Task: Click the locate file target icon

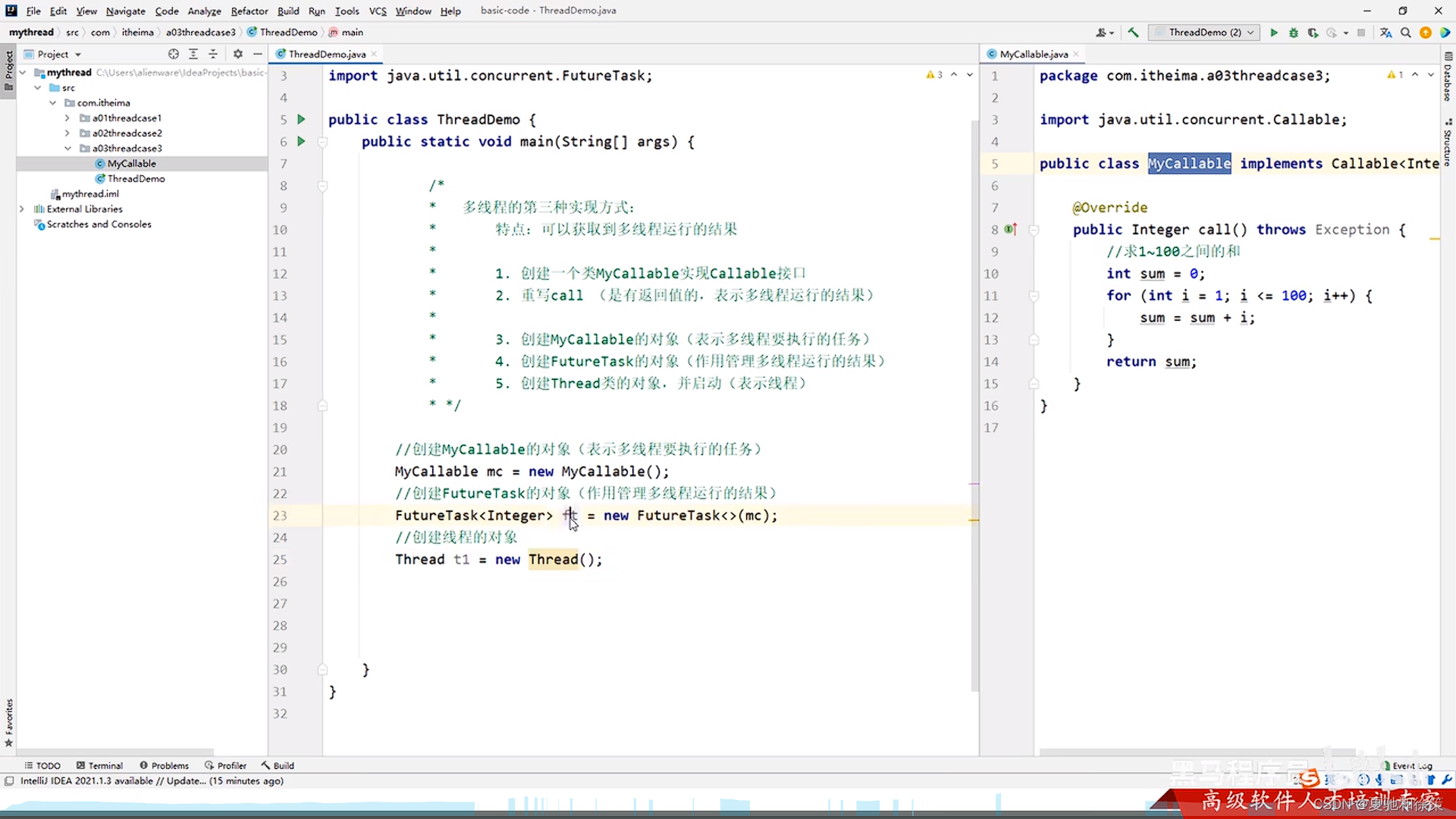Action: coord(174,54)
